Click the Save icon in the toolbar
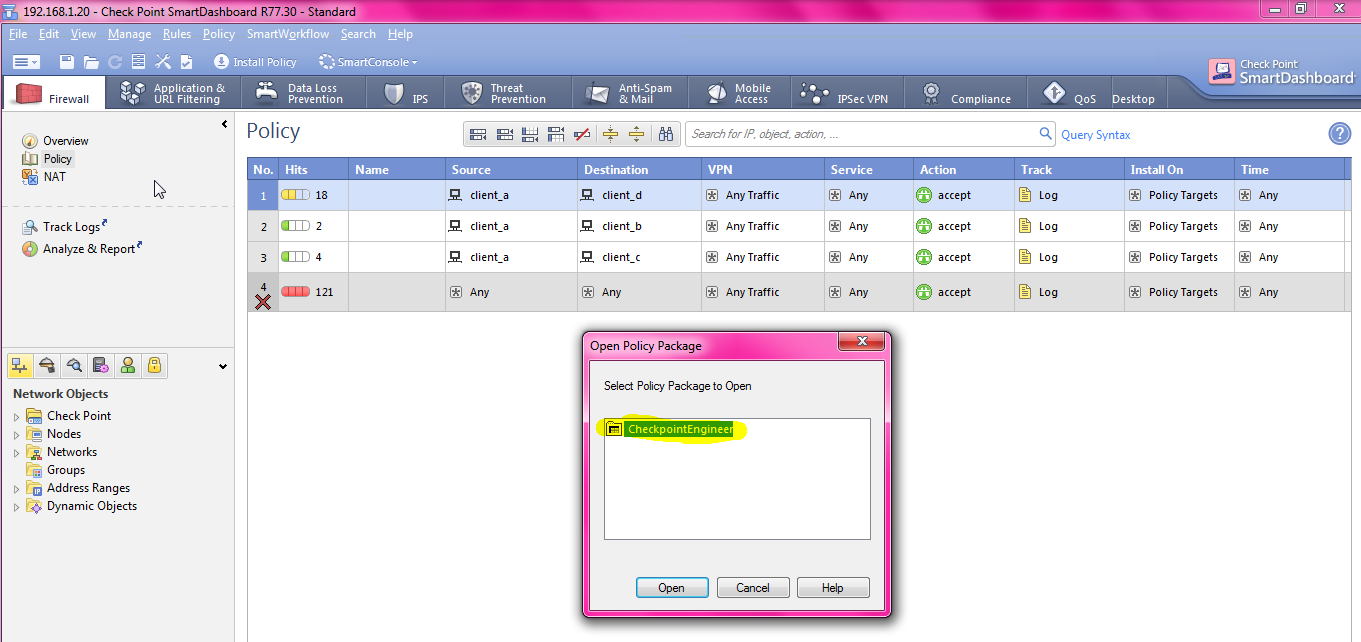Image resolution: width=1361 pixels, height=642 pixels. 67,62
